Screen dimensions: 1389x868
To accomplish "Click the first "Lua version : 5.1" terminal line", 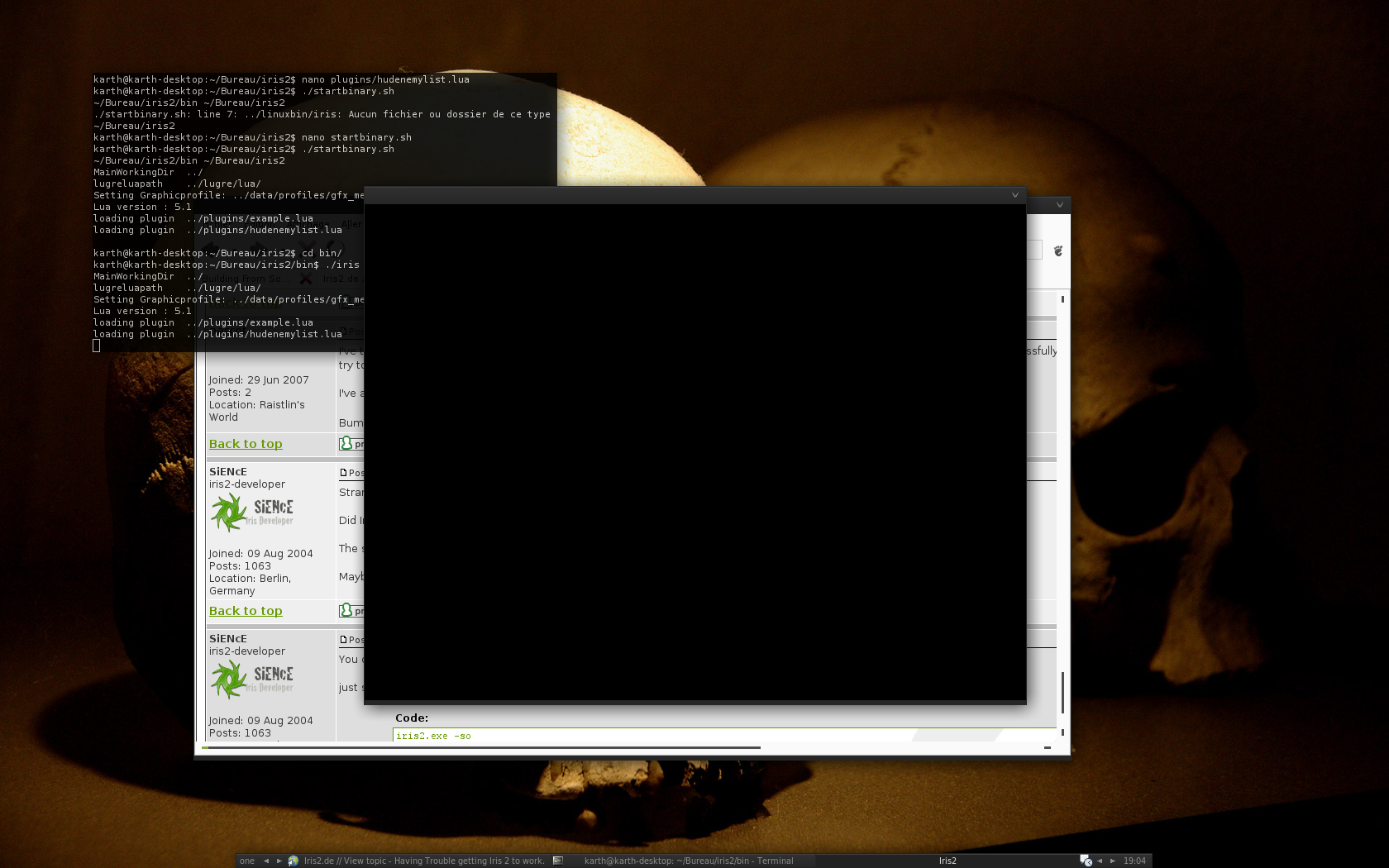I will (142, 207).
